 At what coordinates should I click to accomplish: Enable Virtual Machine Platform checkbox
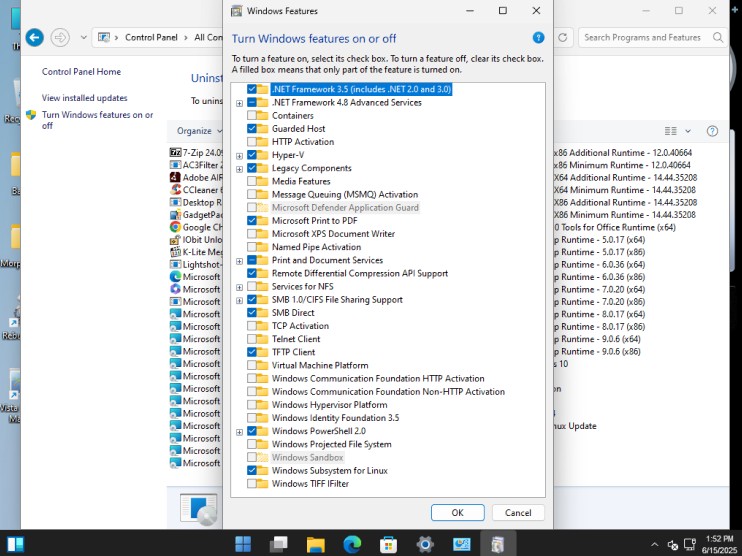coord(252,365)
